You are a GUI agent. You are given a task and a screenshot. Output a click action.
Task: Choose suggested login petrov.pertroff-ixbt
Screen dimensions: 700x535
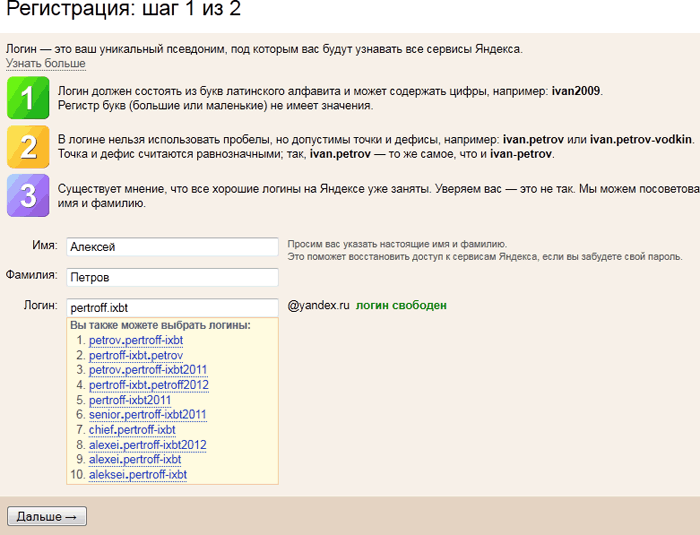136,340
